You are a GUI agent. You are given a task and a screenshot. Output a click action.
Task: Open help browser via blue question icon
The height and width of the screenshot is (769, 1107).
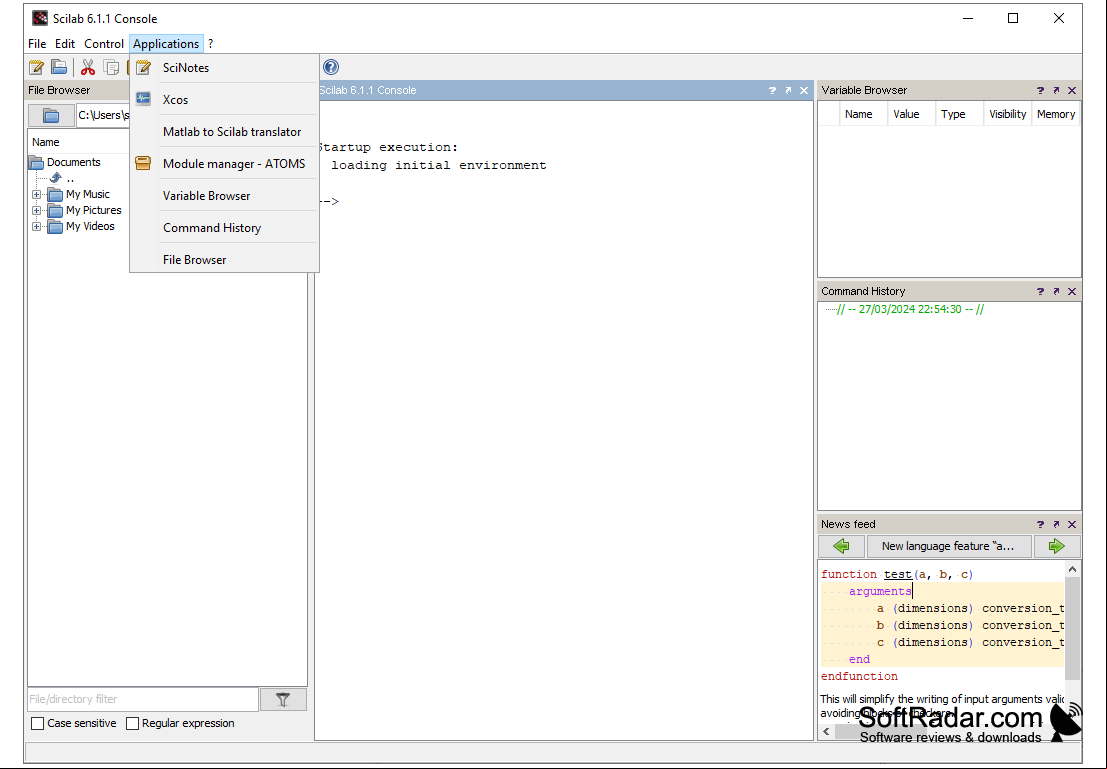(330, 67)
